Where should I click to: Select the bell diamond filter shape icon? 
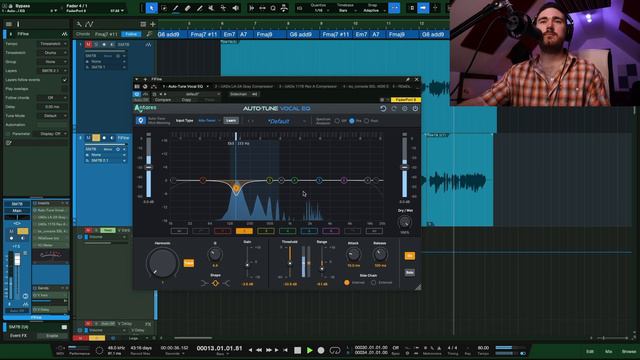tap(216, 283)
